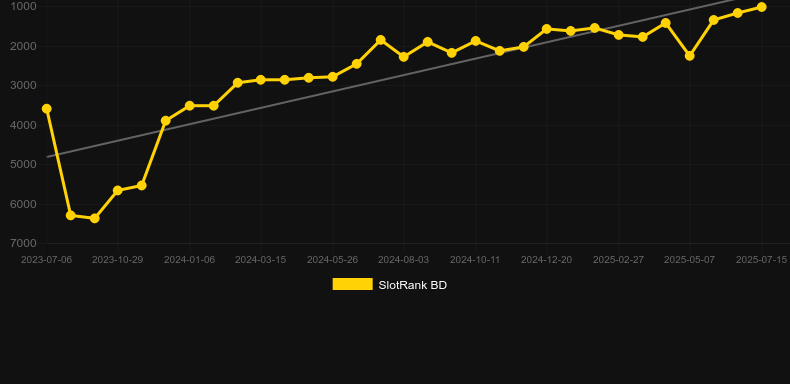
Task: Click the data point above 2024-05-26
Action: pyautogui.click(x=333, y=77)
